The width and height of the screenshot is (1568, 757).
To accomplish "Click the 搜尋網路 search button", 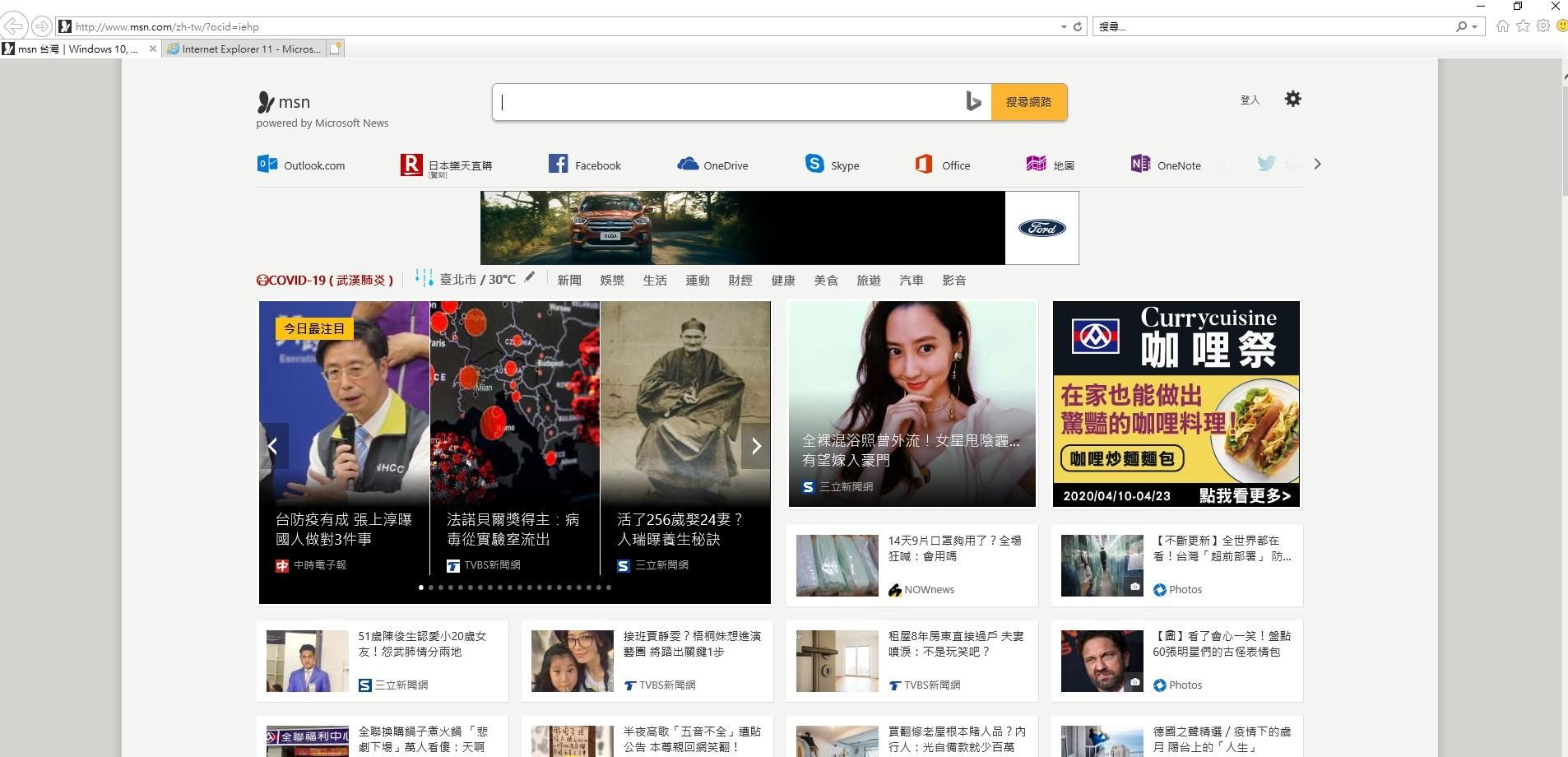I will point(1028,102).
